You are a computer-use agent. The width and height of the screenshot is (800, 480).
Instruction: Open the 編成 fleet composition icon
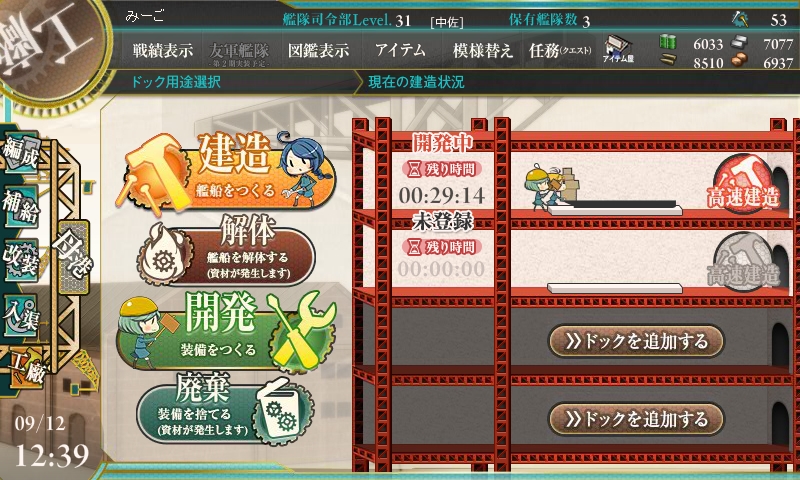point(21,154)
